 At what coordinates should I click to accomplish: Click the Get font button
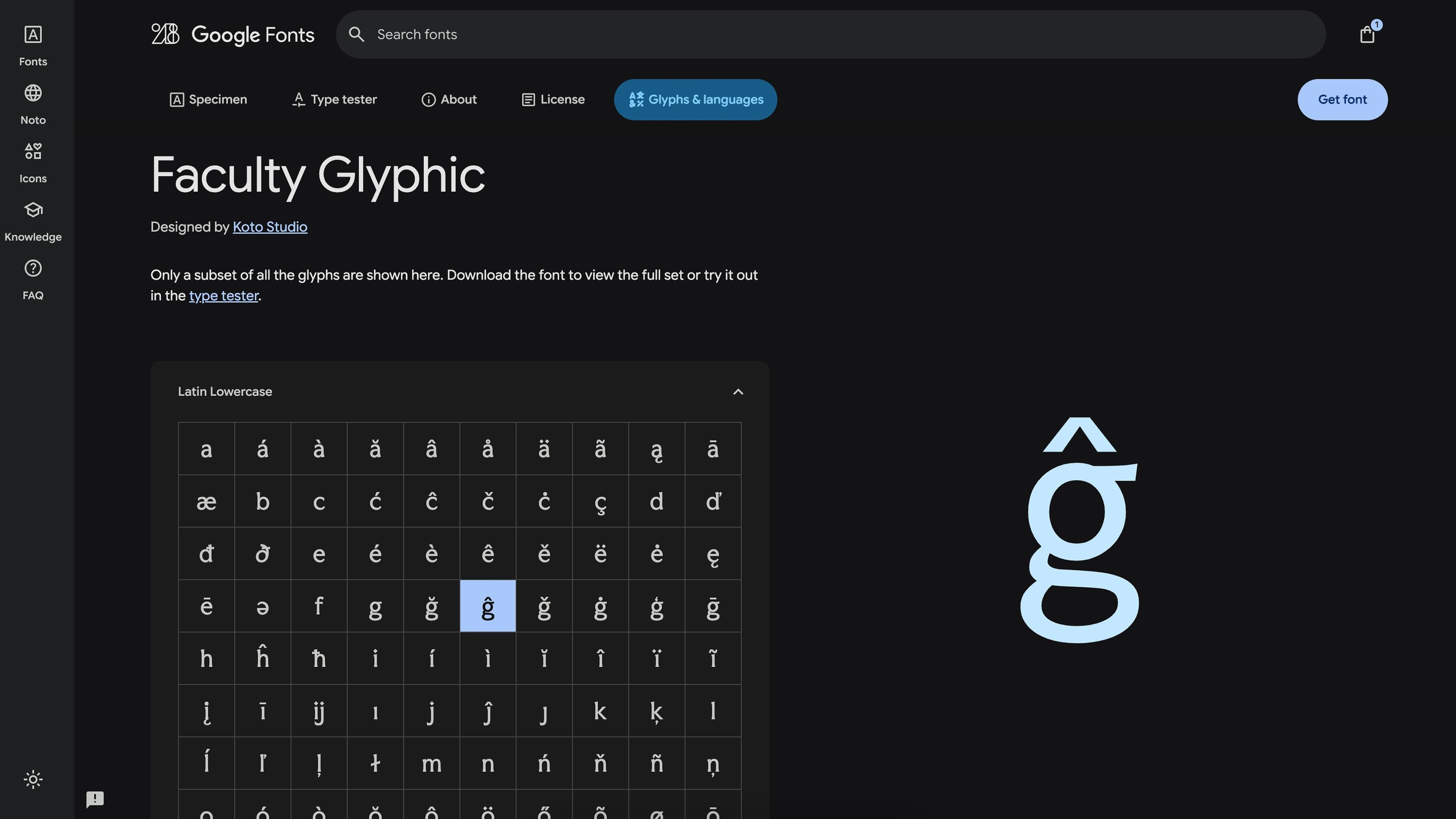(x=1342, y=99)
